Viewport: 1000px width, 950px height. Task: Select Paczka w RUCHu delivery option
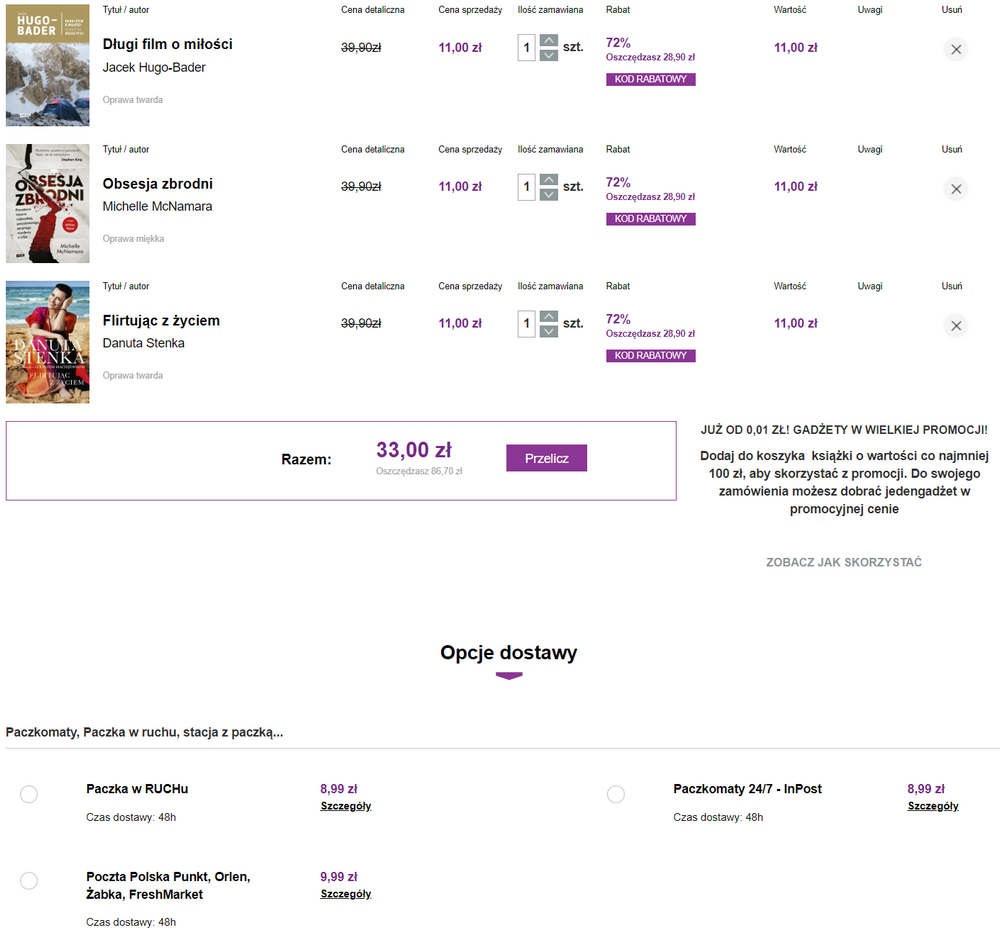point(29,794)
